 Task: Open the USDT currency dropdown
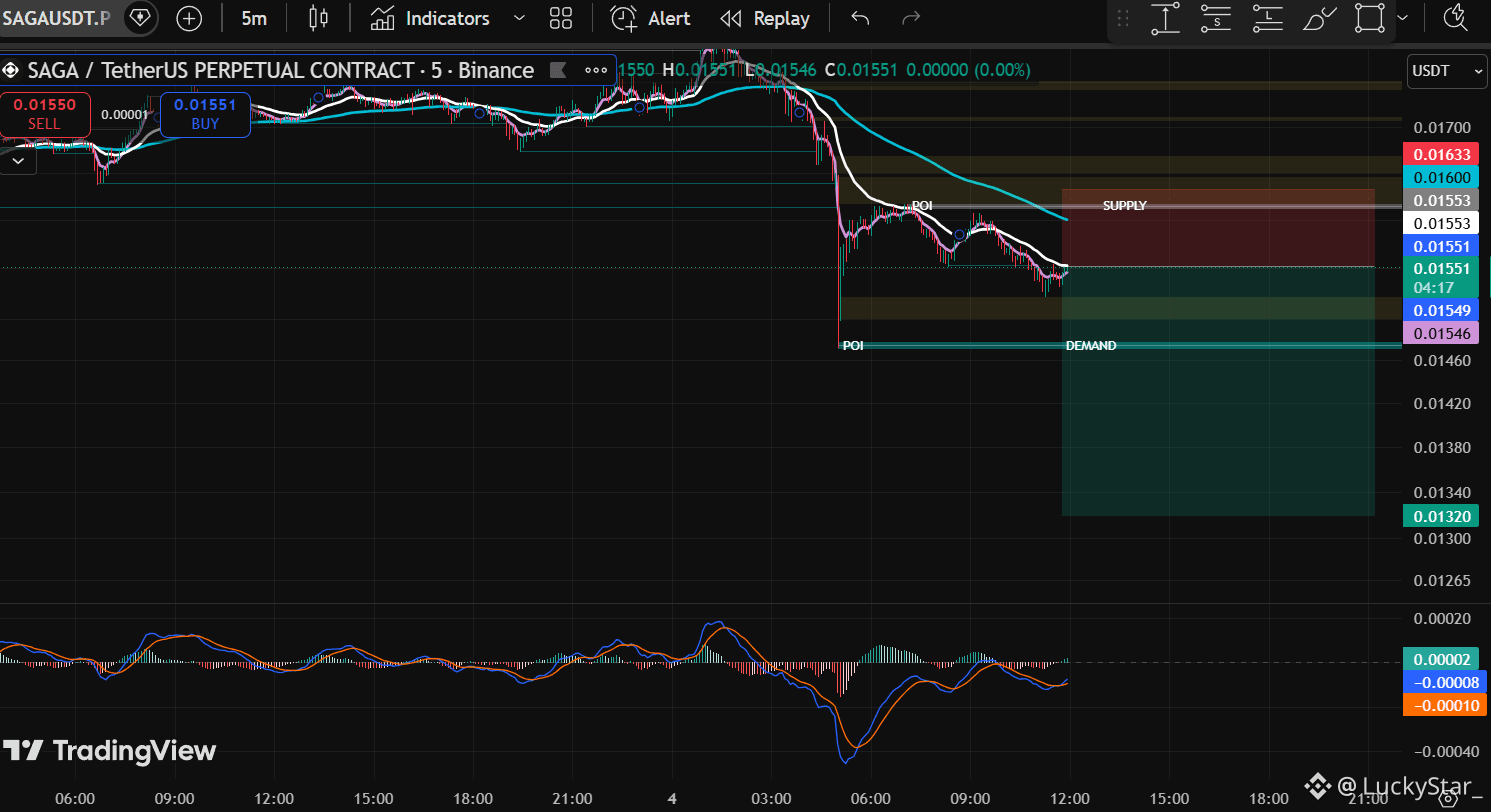1447,71
